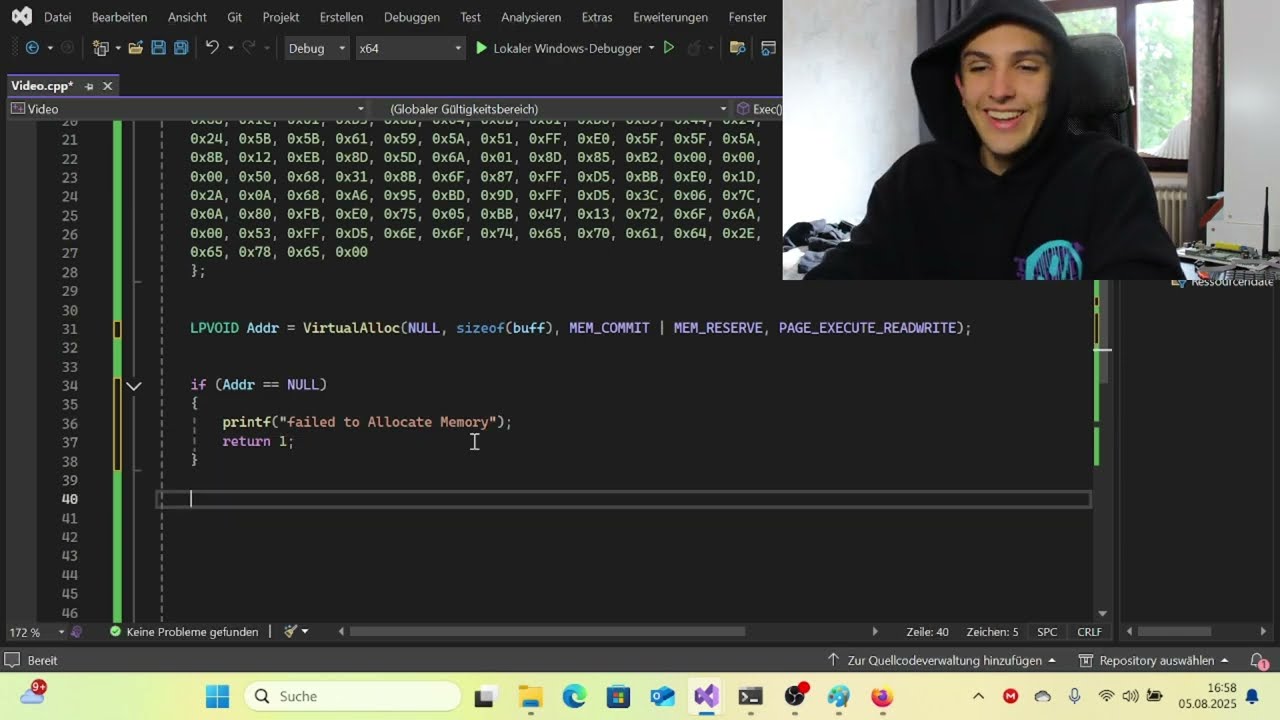The image size is (1280, 720).
Task: Click the taskbar Suche search box
Action: (x=353, y=696)
